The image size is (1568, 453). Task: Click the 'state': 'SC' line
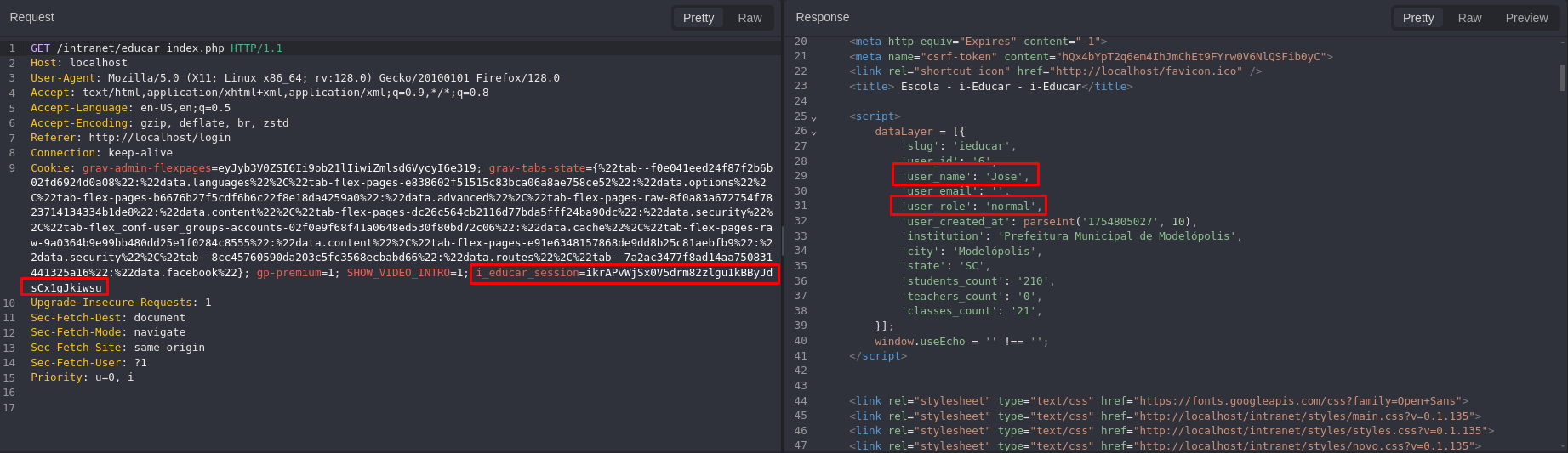point(945,266)
